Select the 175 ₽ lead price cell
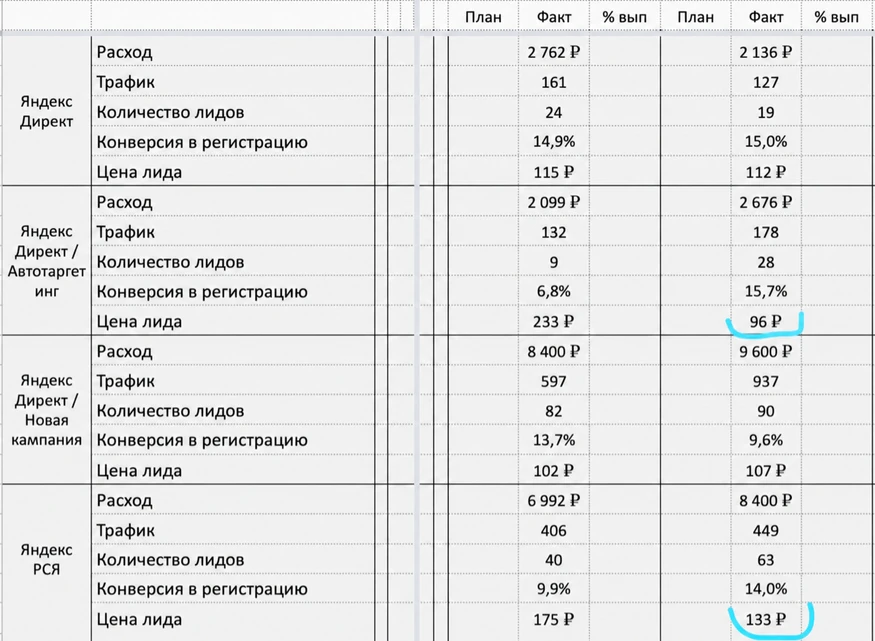The width and height of the screenshot is (875, 641). (x=554, y=619)
